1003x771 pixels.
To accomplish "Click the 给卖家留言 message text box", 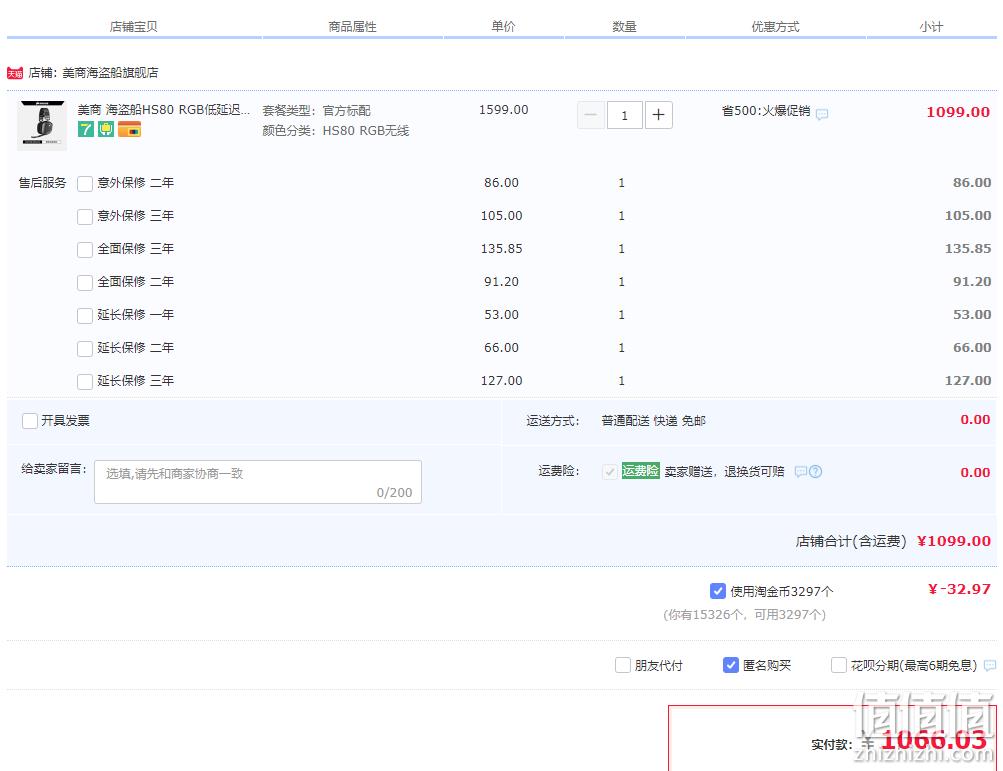I will tap(258, 482).
